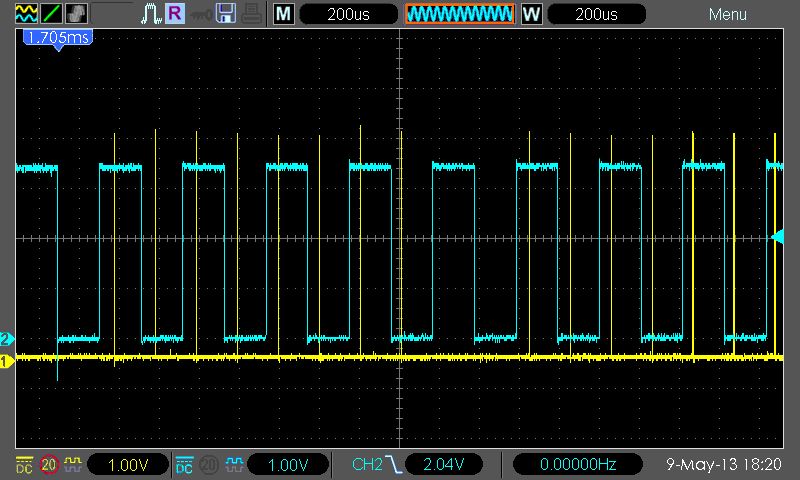Viewport: 800px width, 480px height.
Task: Click the pulse trigger waveform icon
Action: tap(151, 14)
